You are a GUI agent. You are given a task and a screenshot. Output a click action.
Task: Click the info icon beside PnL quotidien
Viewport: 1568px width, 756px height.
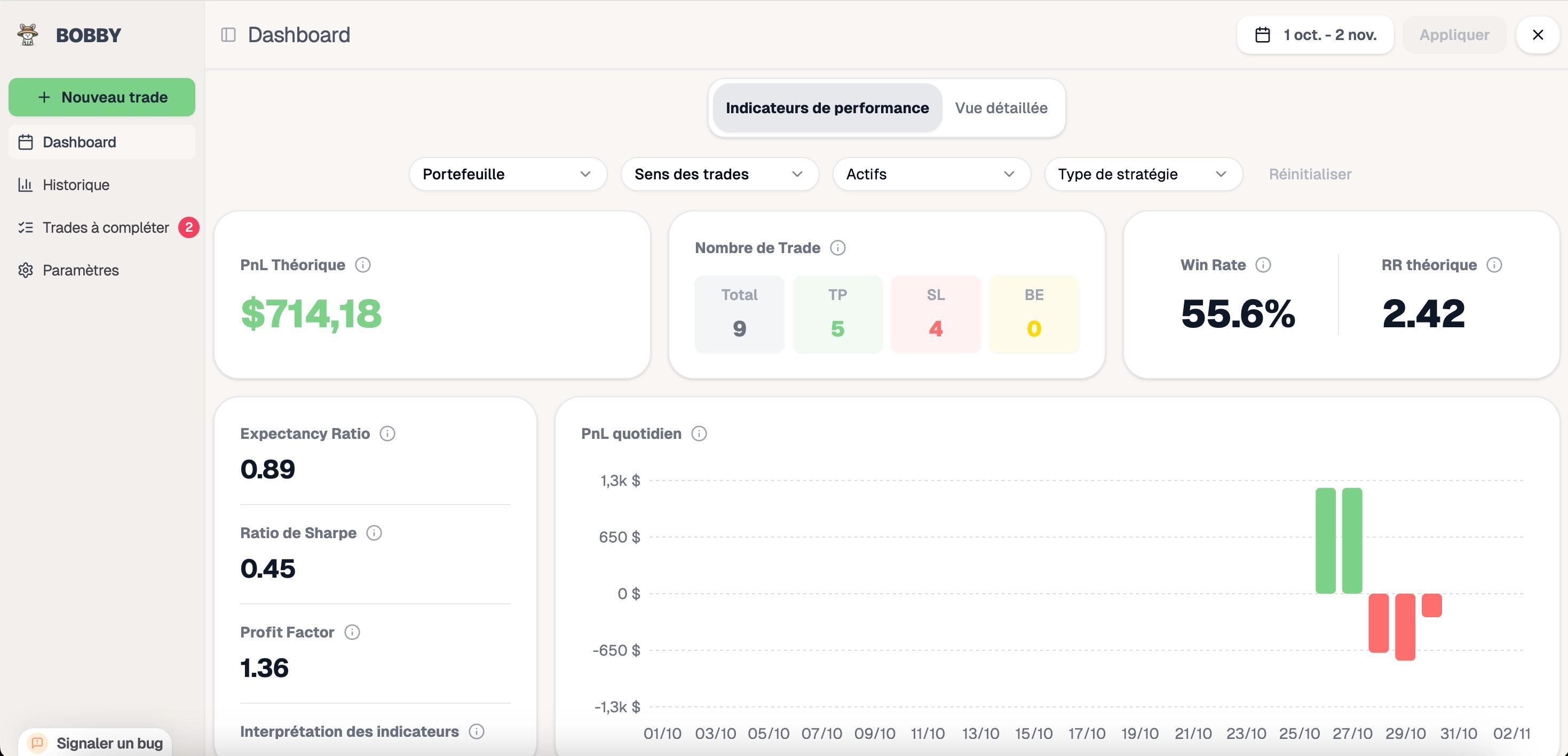pyautogui.click(x=699, y=434)
